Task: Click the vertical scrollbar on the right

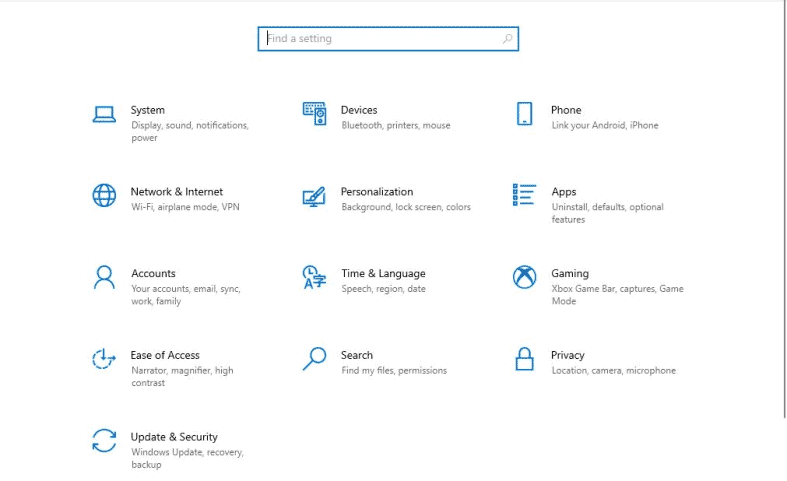Action: tap(785, 209)
